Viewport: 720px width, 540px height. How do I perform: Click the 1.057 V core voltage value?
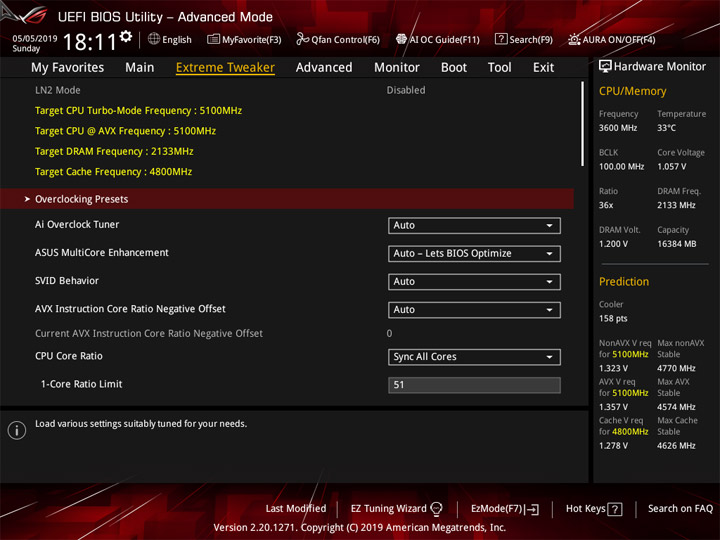click(x=671, y=166)
